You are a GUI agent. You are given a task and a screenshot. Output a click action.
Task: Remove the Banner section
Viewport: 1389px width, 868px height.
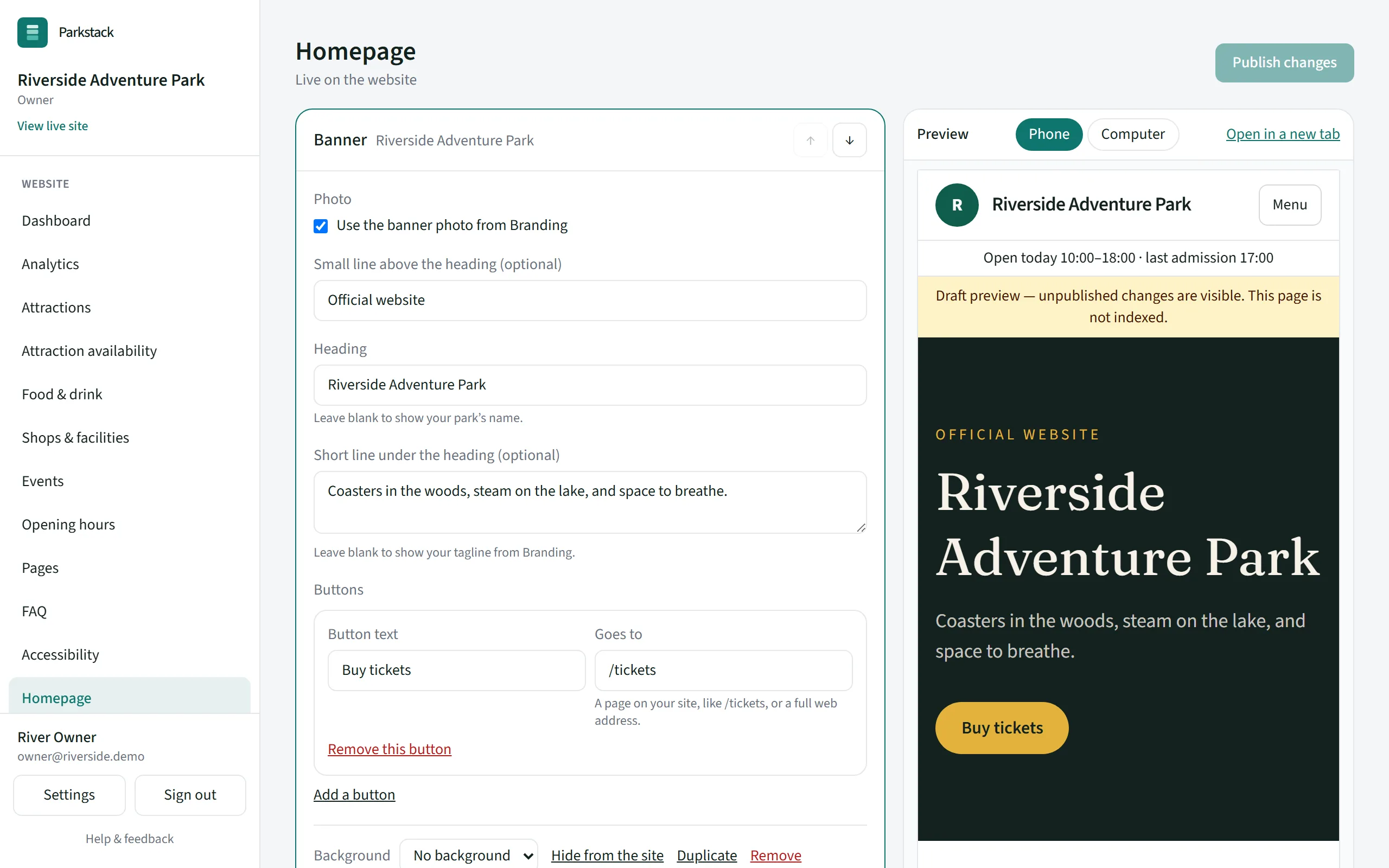pos(775,856)
